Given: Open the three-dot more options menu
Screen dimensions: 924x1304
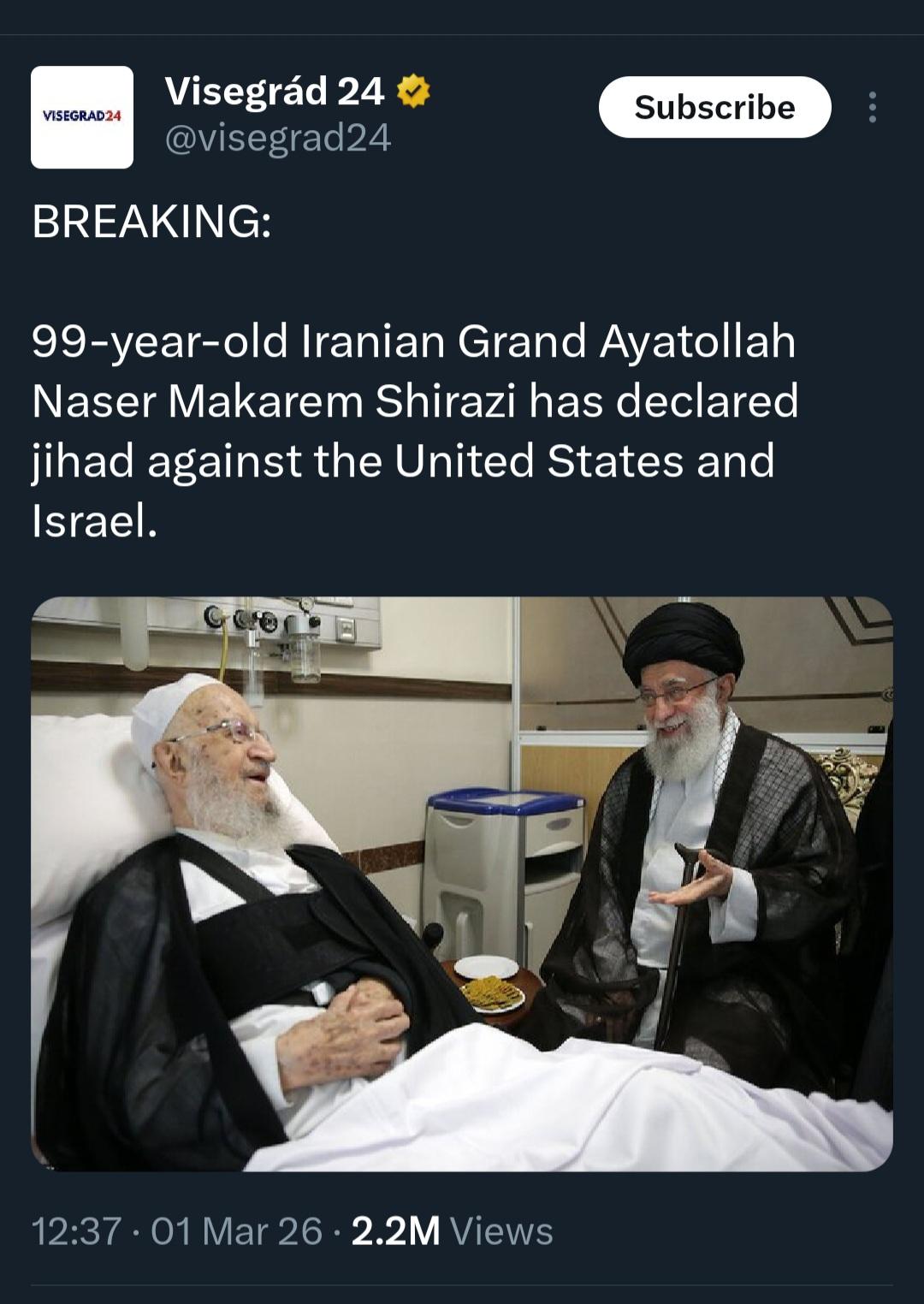Looking at the screenshot, I should [872, 107].
